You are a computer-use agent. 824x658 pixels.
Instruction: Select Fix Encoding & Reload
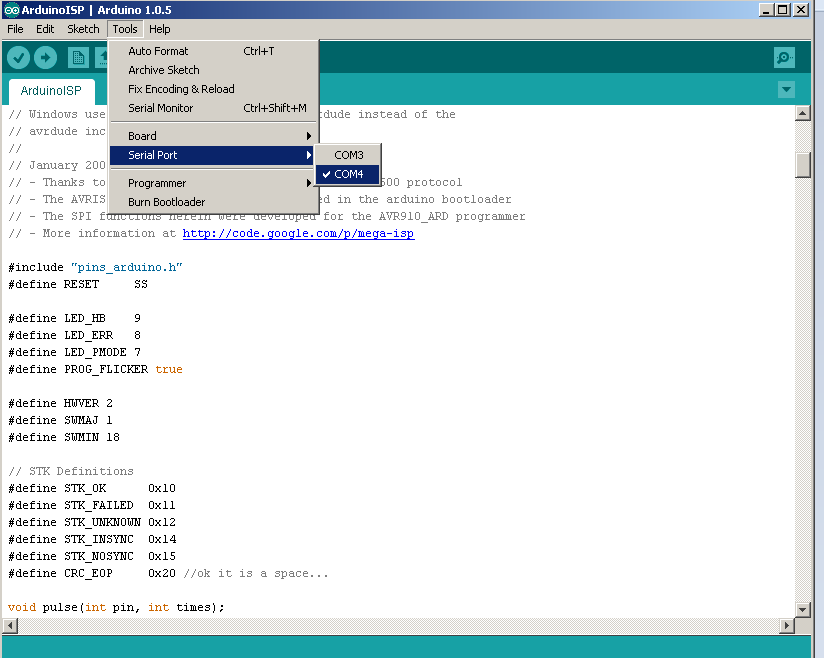coord(213,89)
